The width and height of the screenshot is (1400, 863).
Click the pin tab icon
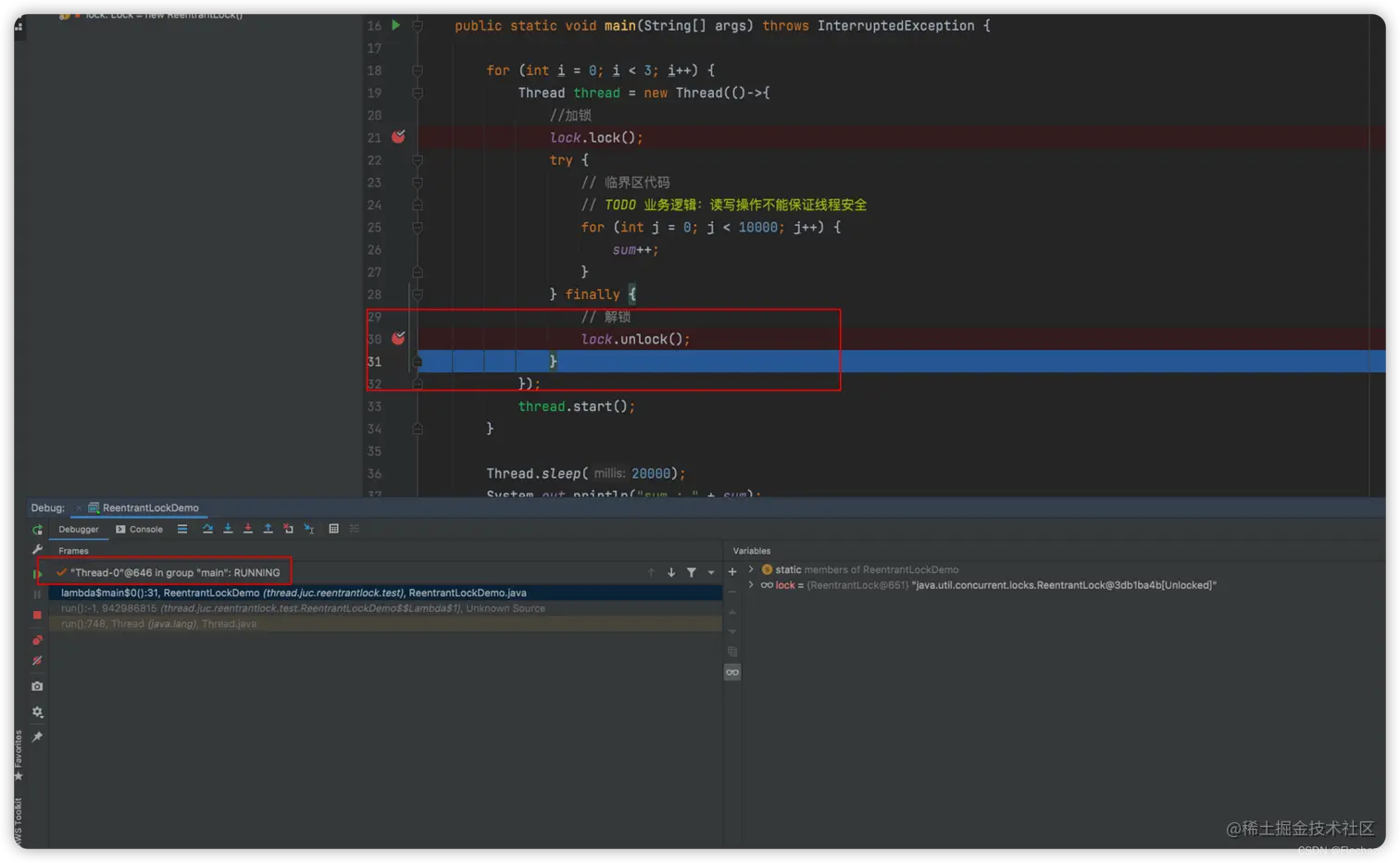coord(37,737)
